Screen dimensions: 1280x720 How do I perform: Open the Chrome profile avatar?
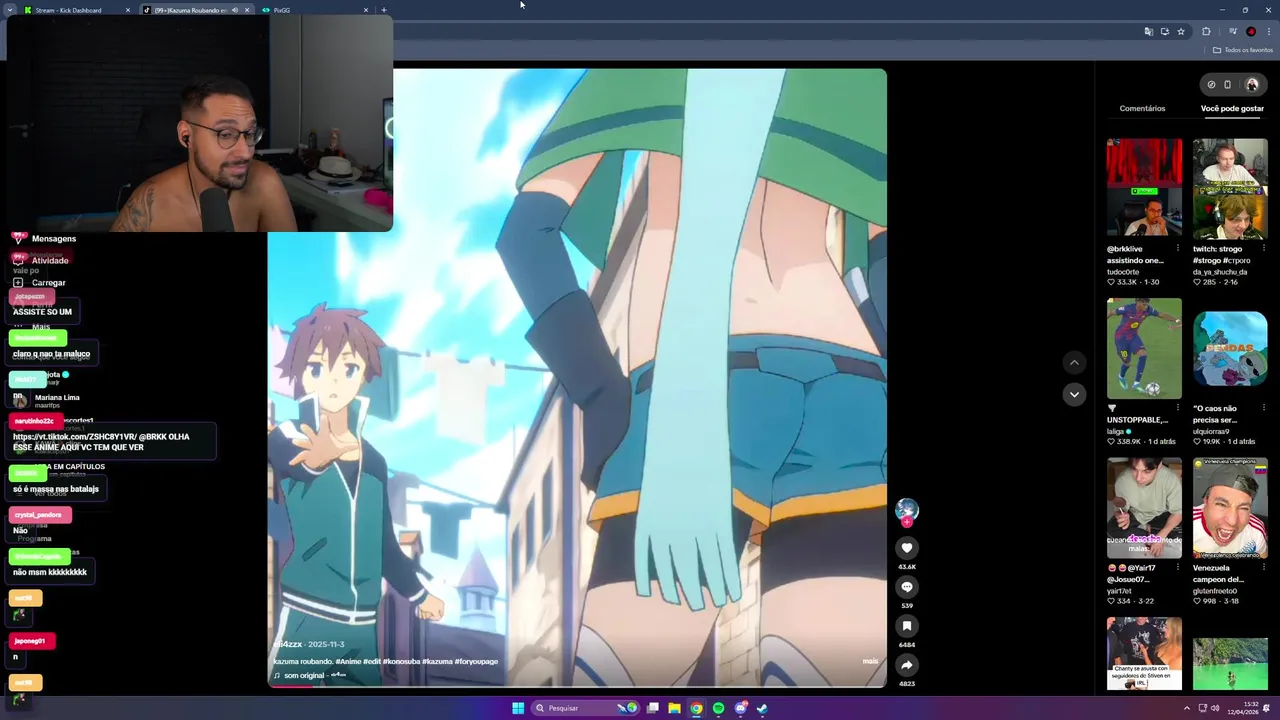pos(1251,32)
